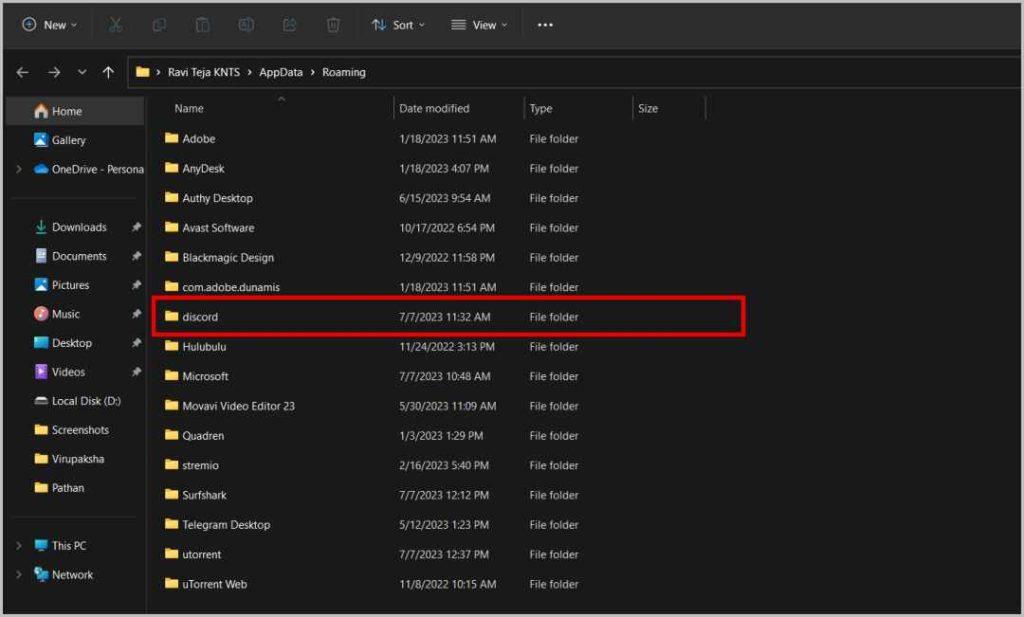Expand the This PC tree node
This screenshot has height=617, width=1024.
point(18,545)
